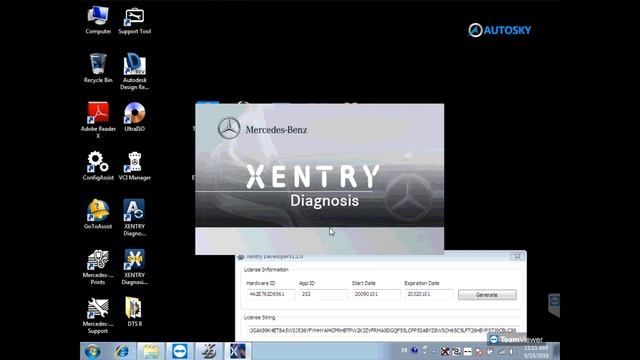Open the ConfigAssist shortcut
This screenshot has width=640, height=360.
pos(98,166)
